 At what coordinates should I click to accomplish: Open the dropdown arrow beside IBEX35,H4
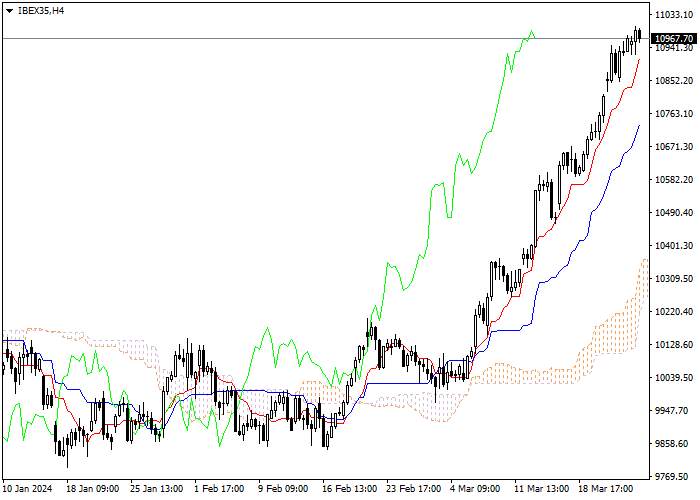(9, 11)
